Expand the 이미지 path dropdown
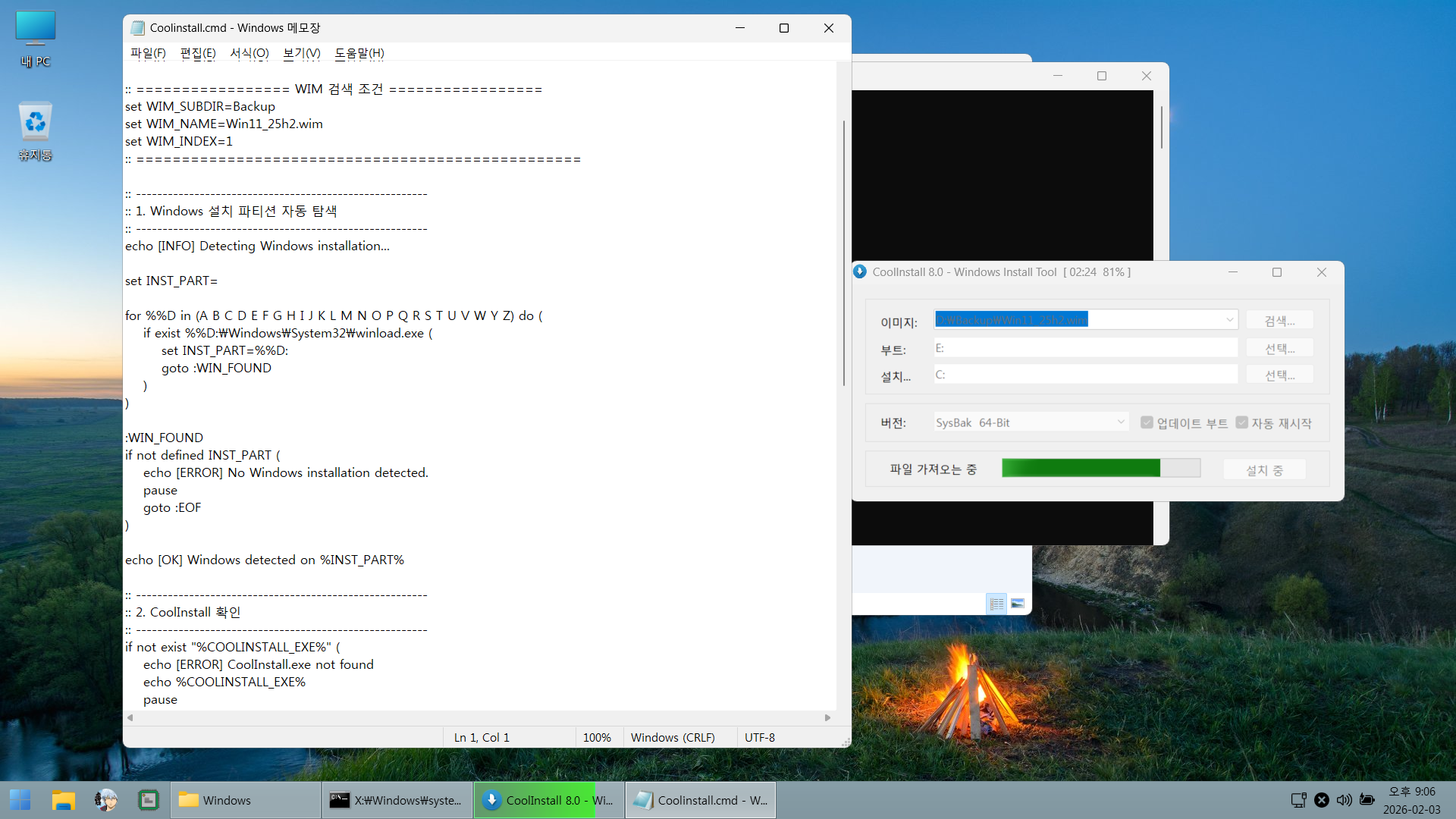The width and height of the screenshot is (1456, 819). pyautogui.click(x=1229, y=320)
